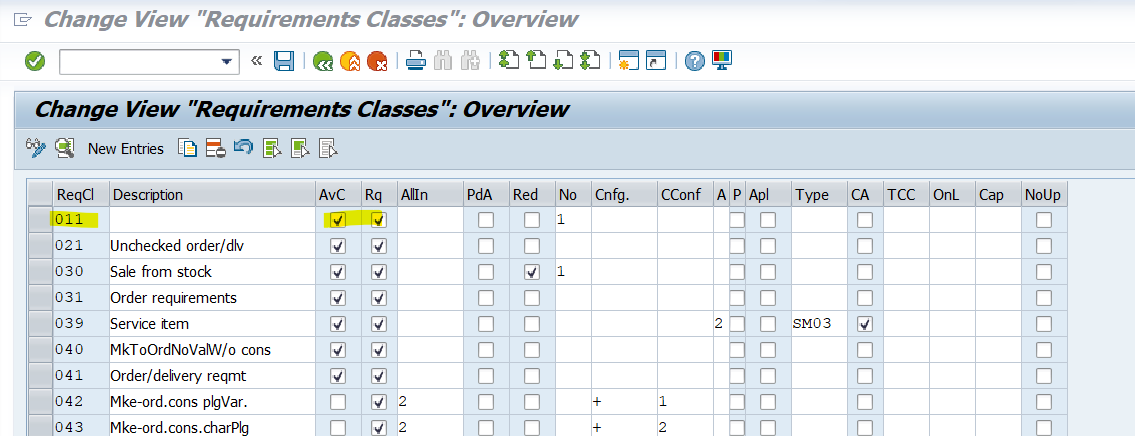
Task: Jump to the last page icon
Action: [590, 60]
